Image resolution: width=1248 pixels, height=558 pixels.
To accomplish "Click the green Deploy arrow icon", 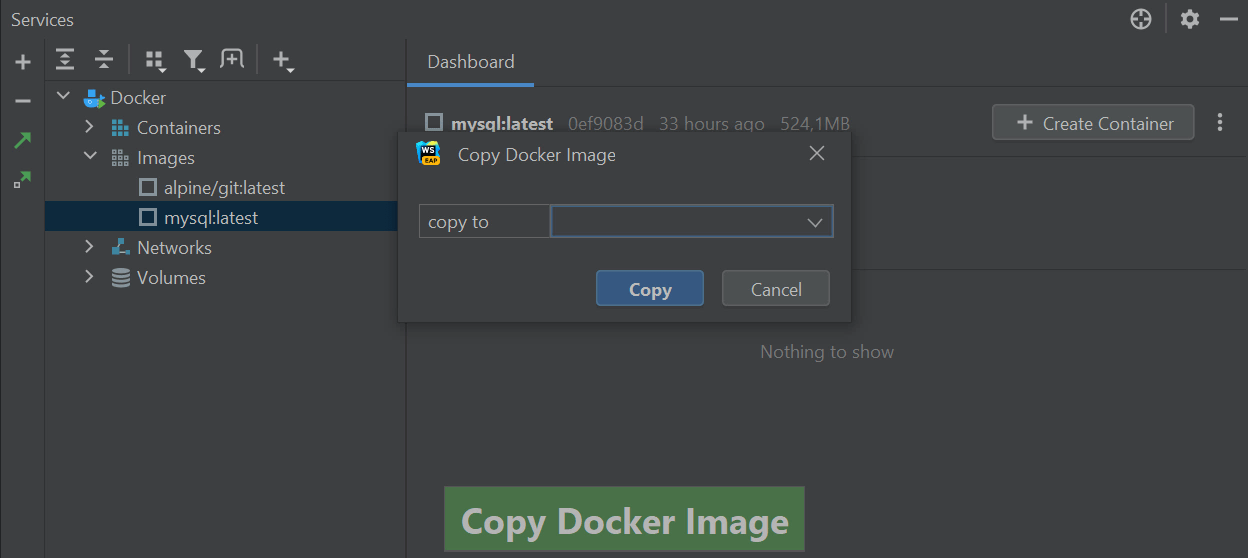I will click(x=22, y=140).
